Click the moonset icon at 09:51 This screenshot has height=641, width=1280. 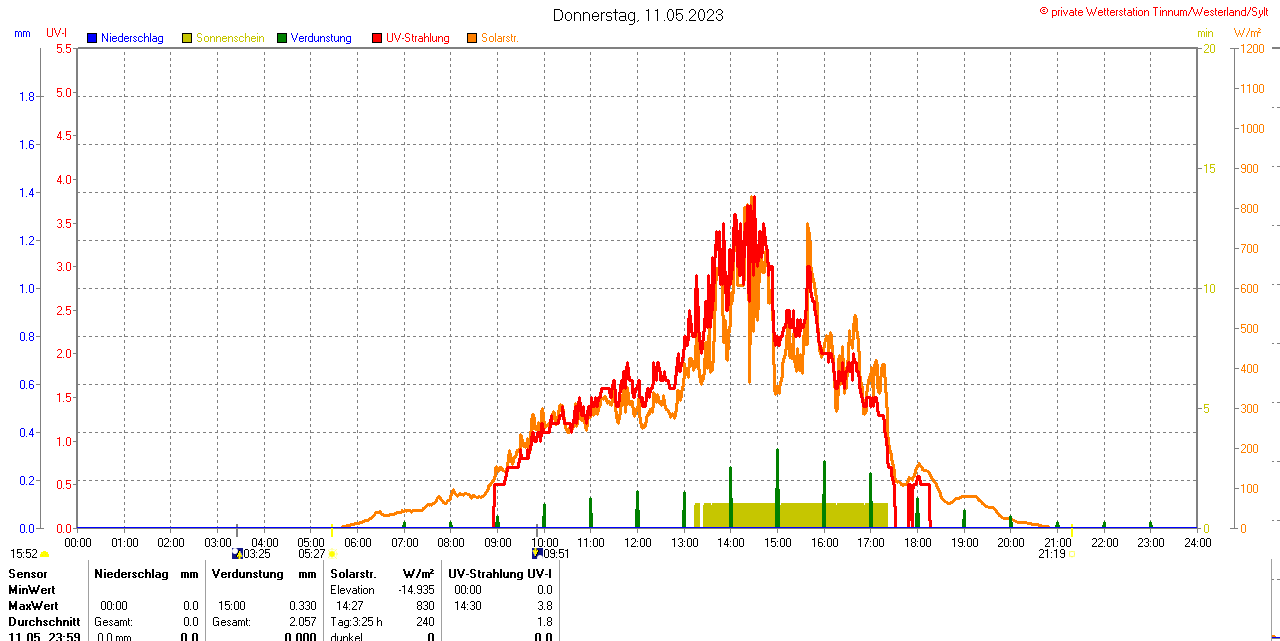(537, 553)
